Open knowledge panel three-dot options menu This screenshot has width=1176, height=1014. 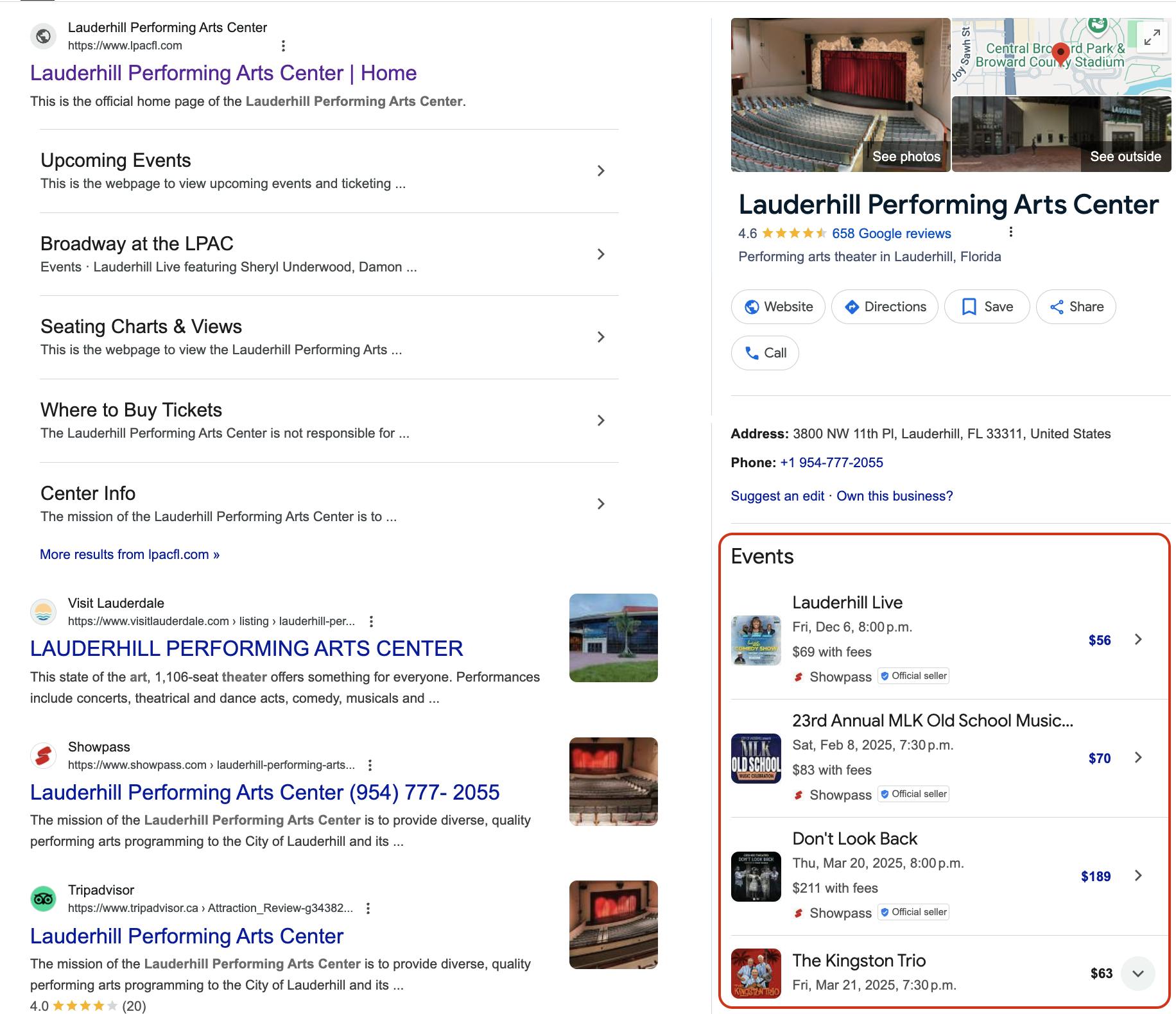tap(1011, 232)
